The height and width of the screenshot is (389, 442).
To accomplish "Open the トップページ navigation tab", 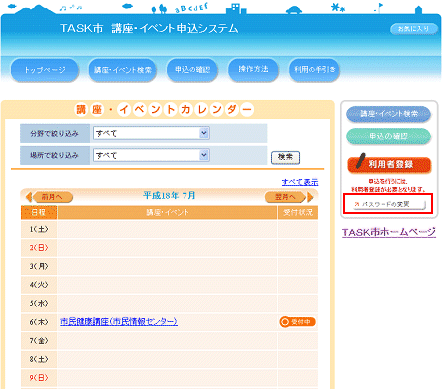I will pos(45,70).
